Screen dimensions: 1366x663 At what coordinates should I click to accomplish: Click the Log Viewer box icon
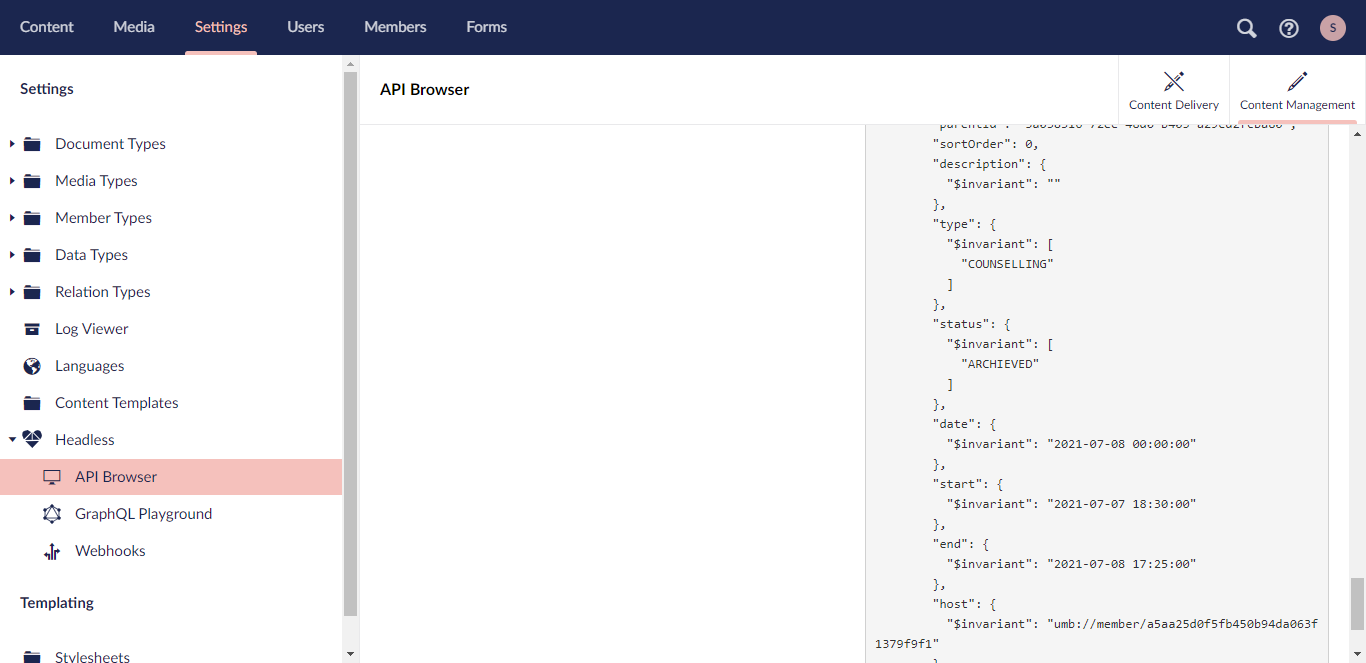pos(32,329)
